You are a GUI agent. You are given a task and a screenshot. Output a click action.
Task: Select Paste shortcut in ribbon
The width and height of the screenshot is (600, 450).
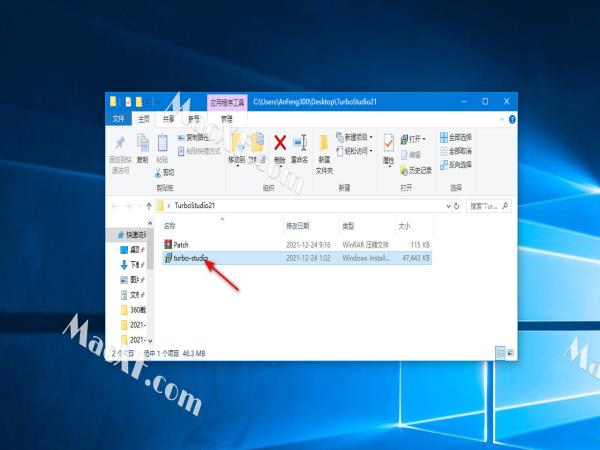click(x=199, y=151)
